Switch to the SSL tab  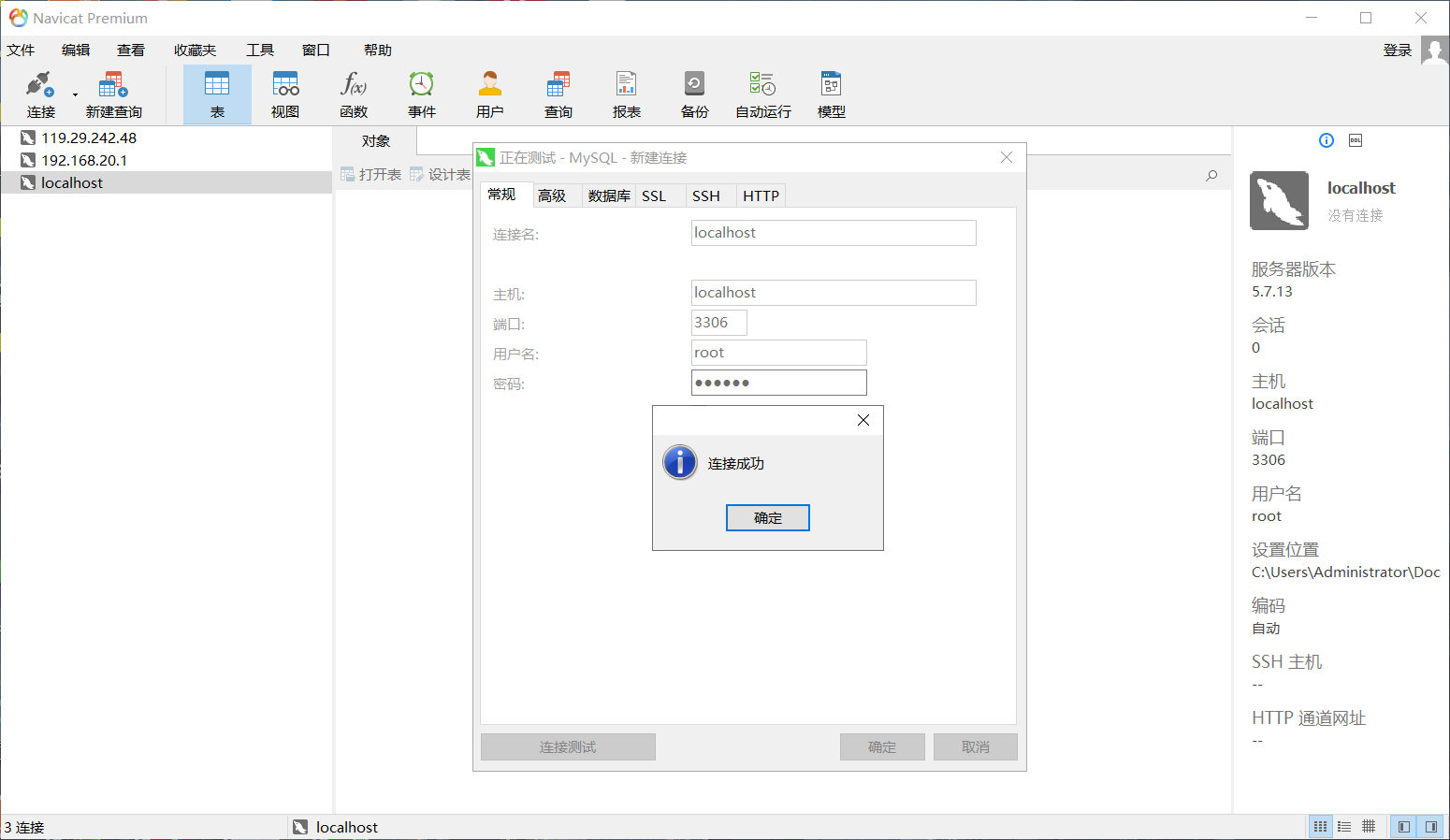point(654,196)
